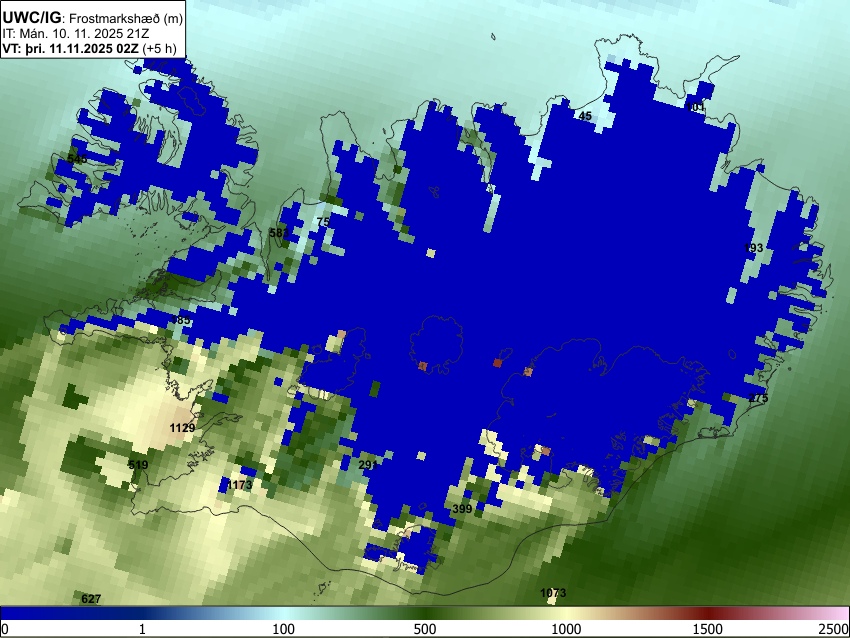Click the map value 1073 offshore south
Screen dimensions: 850x638
[x=553, y=592]
